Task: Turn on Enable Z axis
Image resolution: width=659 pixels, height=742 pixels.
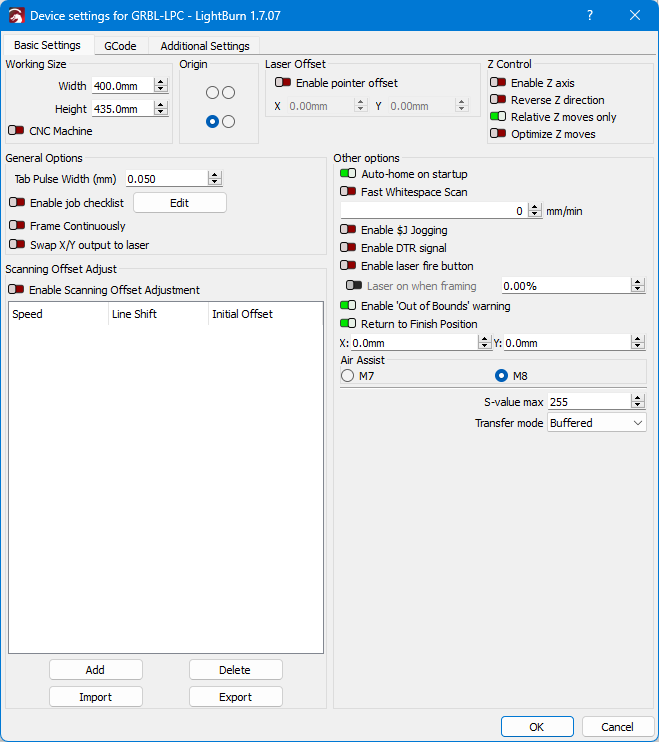Action: click(498, 82)
